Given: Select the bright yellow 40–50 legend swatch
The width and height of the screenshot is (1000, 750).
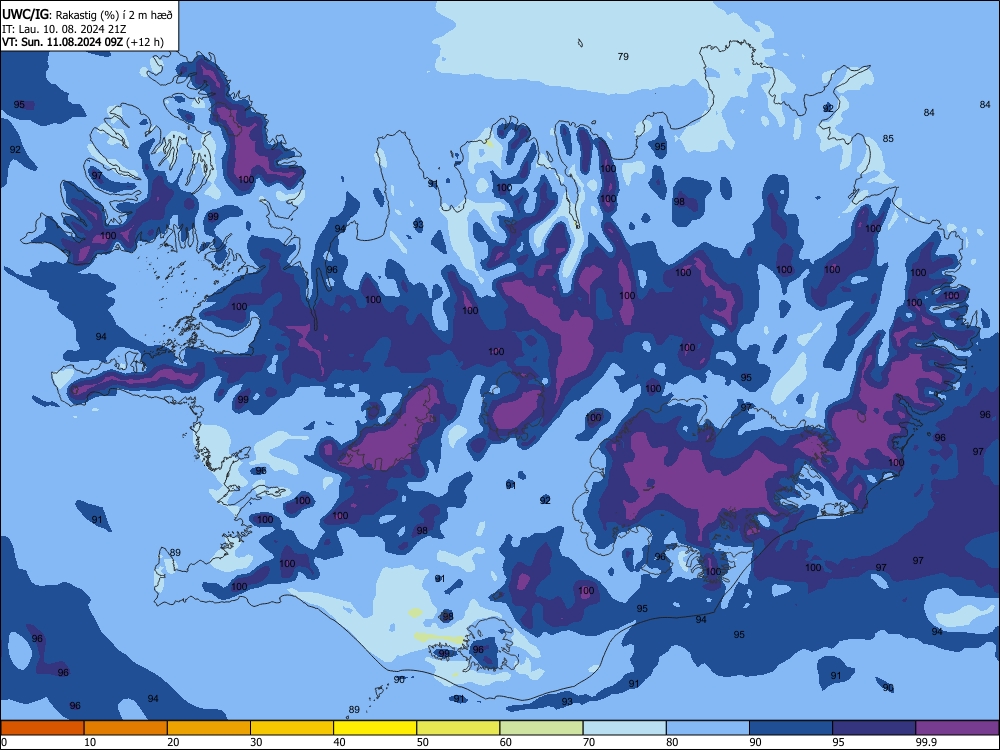Looking at the screenshot, I should 375,728.
